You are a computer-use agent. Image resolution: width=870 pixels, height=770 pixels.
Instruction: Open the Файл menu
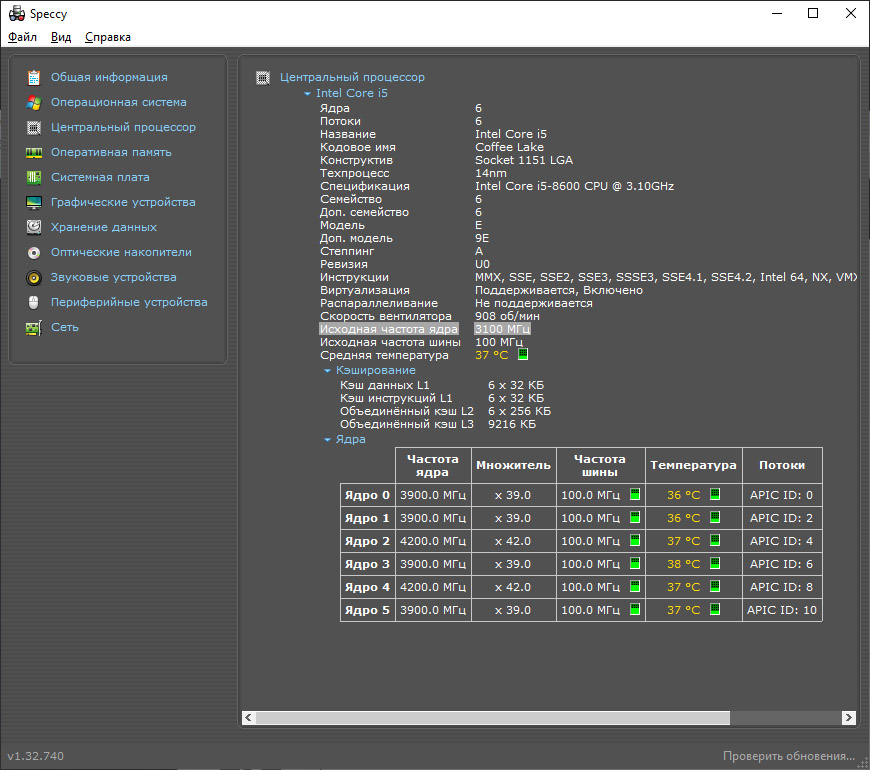(x=22, y=37)
